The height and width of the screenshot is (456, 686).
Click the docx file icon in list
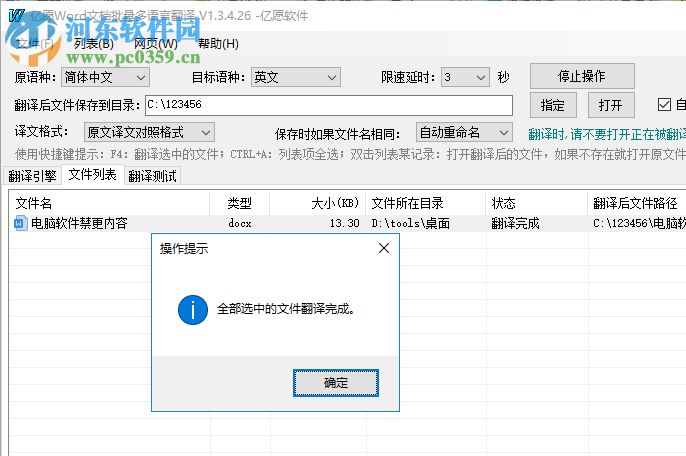coord(20,223)
